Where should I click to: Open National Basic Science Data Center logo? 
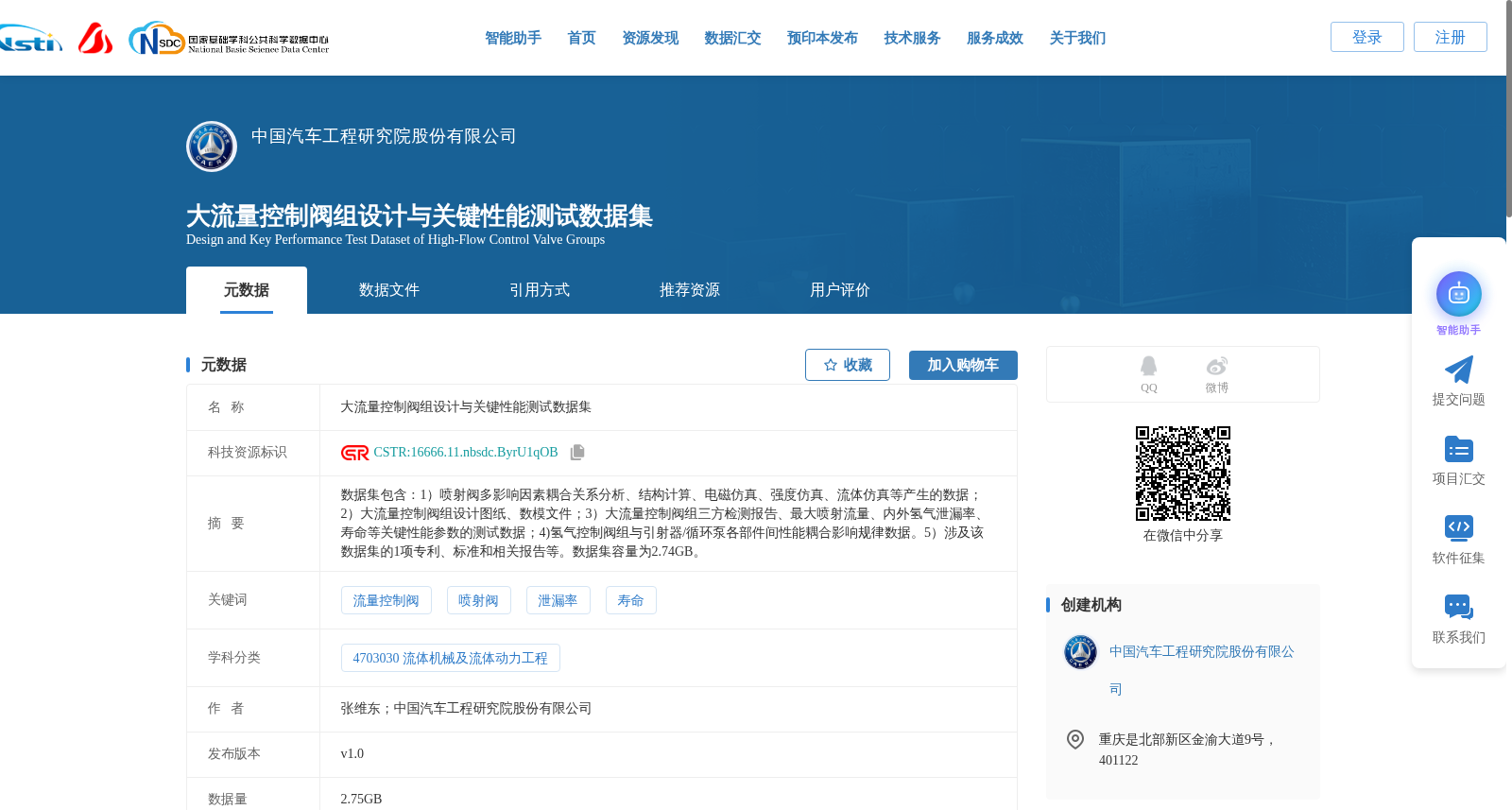(229, 39)
